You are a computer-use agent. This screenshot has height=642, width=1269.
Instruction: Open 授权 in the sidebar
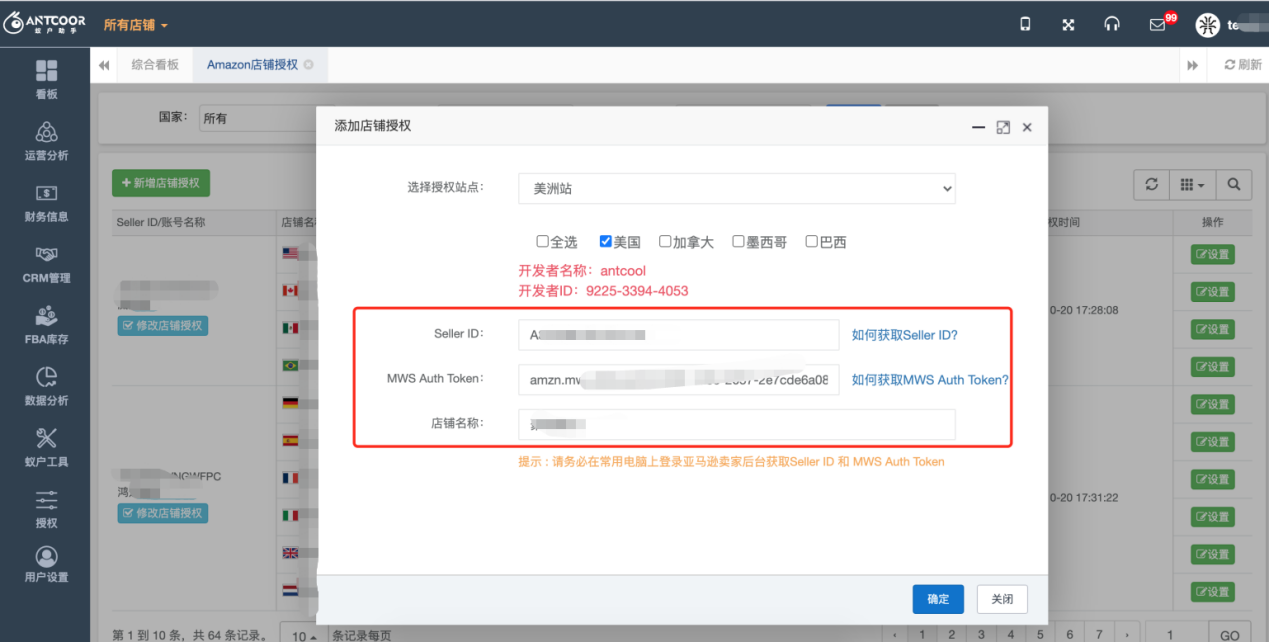point(46,509)
